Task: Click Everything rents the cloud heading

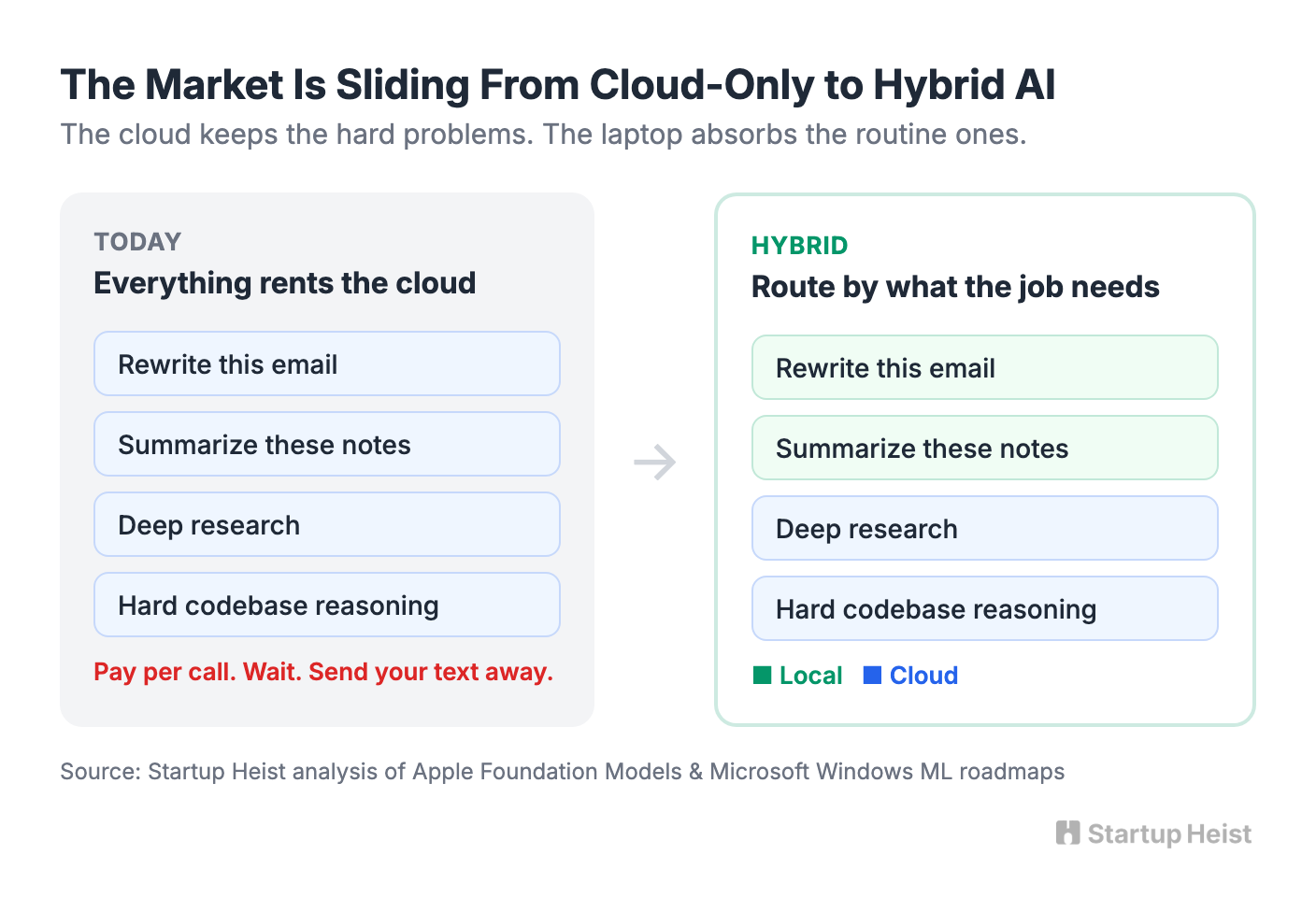Action: click(285, 283)
